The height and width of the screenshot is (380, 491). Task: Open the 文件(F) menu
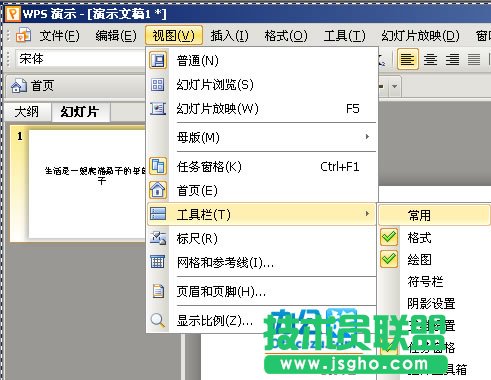point(59,36)
